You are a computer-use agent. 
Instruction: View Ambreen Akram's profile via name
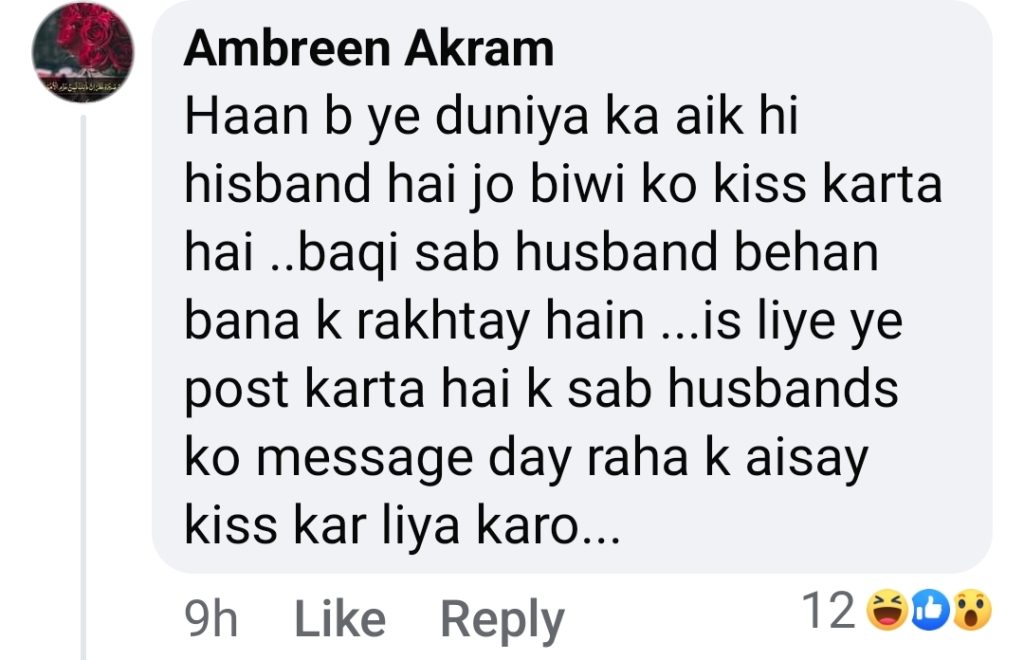369,49
